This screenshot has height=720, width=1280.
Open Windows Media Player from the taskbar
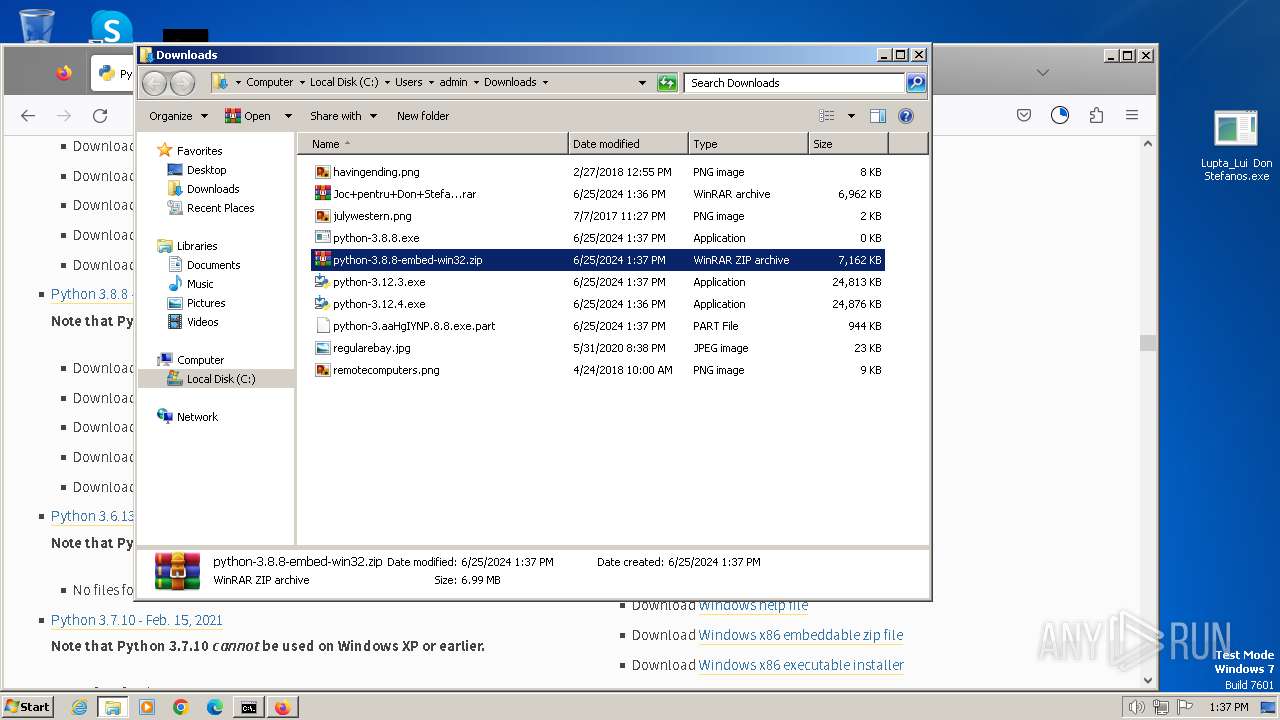(x=147, y=707)
